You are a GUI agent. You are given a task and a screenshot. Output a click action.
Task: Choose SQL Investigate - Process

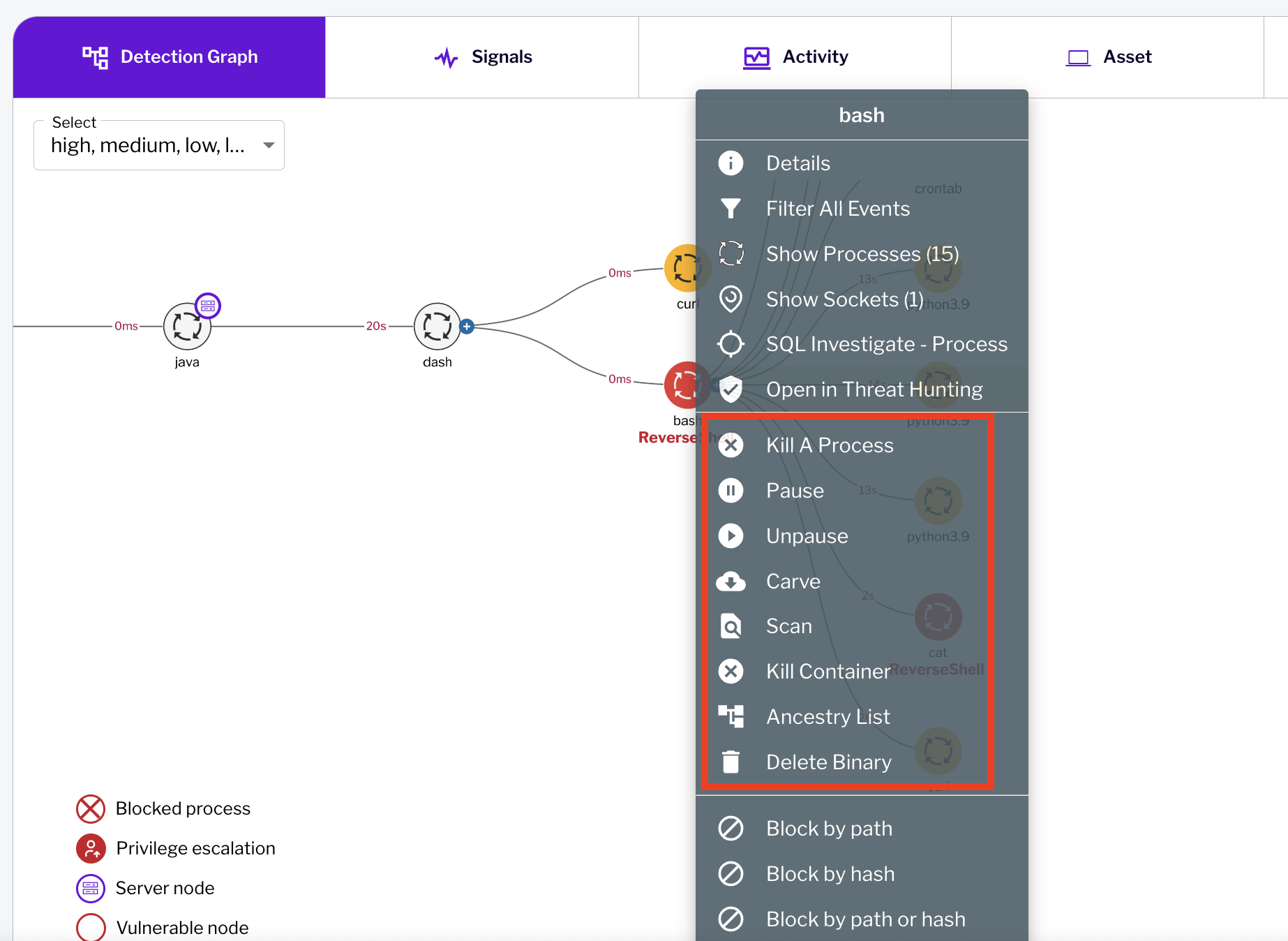point(862,344)
